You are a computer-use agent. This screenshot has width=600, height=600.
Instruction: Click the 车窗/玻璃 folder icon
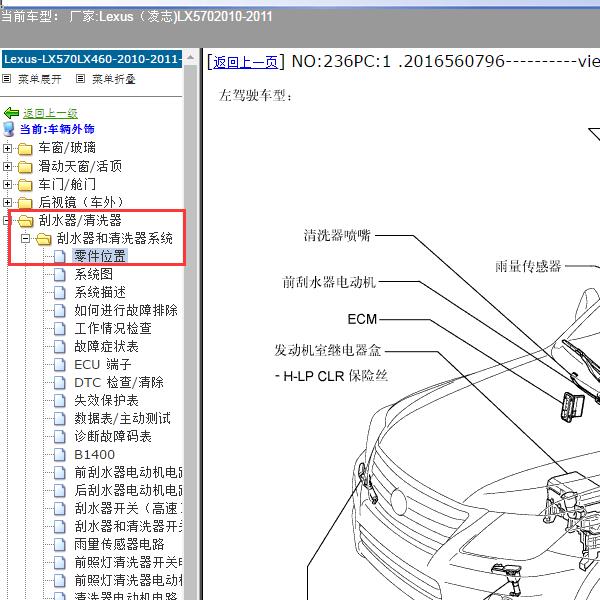tap(25, 148)
